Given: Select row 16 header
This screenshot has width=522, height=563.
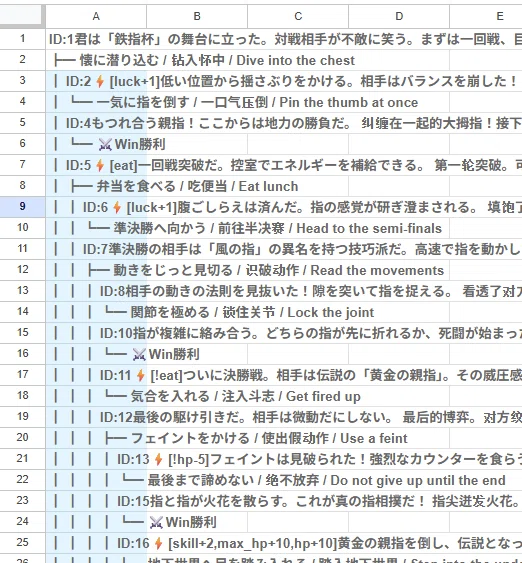Looking at the screenshot, I should [23, 353].
